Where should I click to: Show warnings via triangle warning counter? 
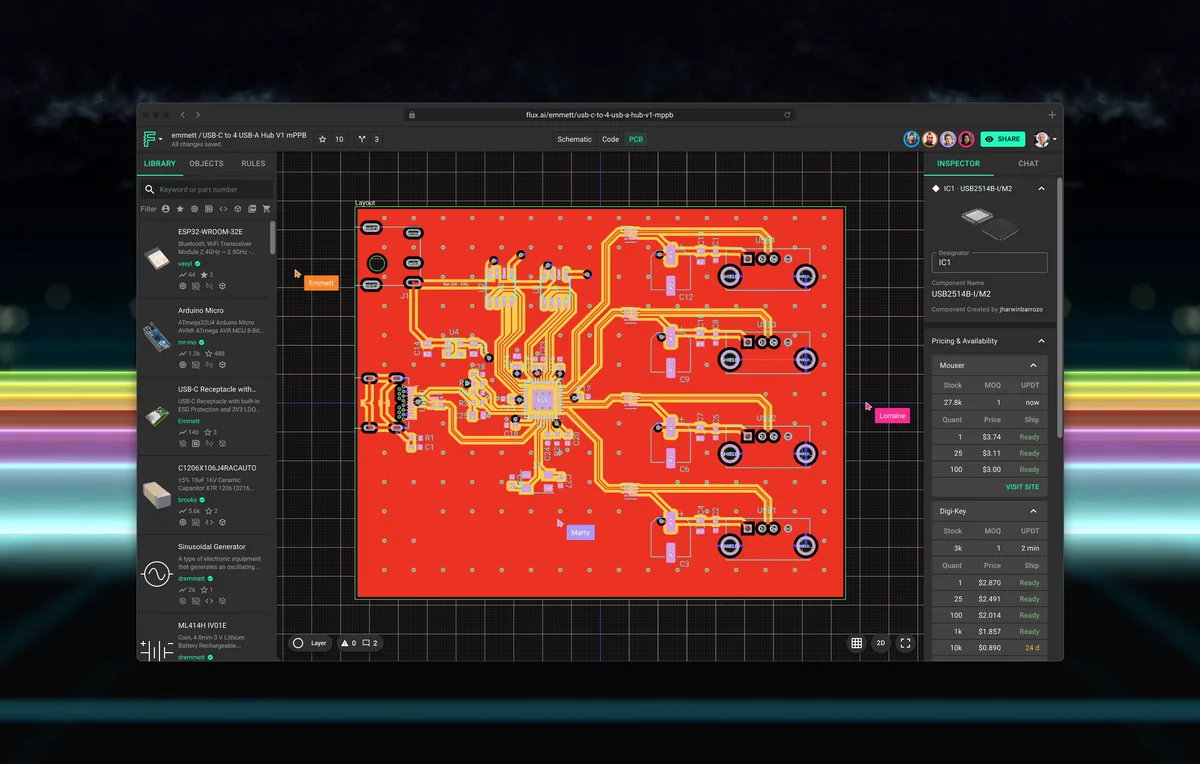point(349,643)
